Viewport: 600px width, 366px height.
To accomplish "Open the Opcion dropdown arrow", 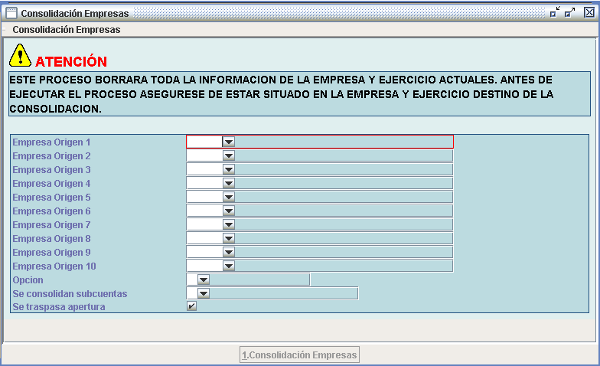I will point(203,280).
